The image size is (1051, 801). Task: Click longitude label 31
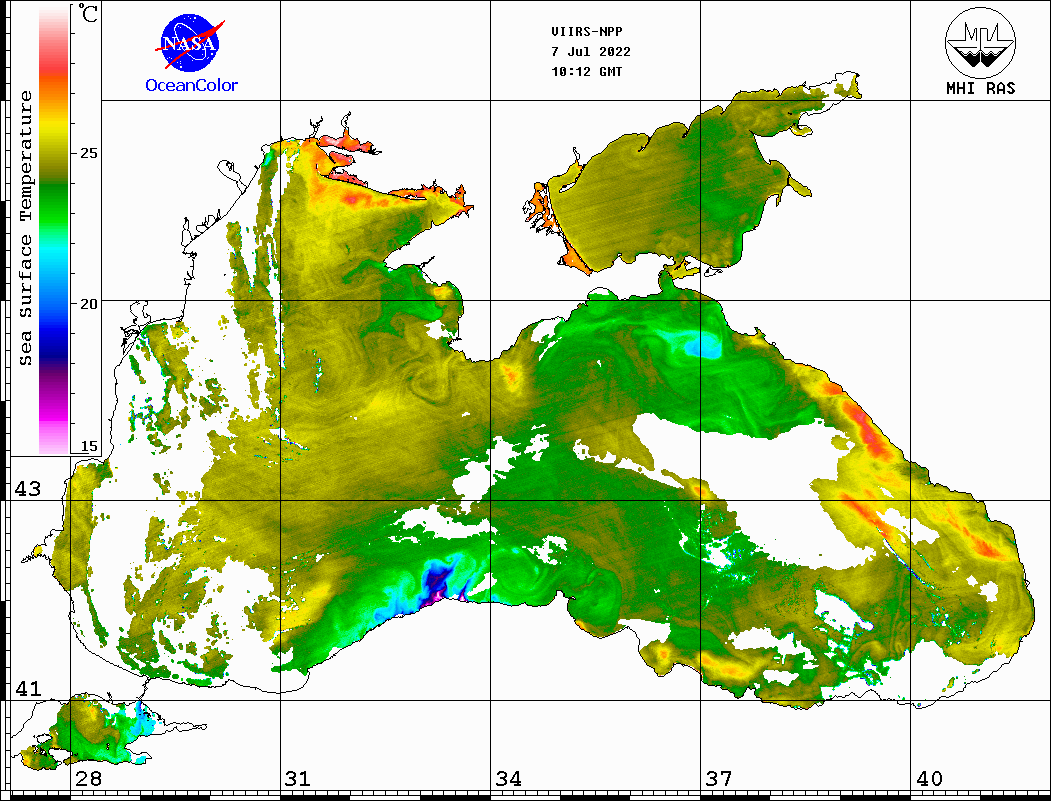(x=298, y=778)
